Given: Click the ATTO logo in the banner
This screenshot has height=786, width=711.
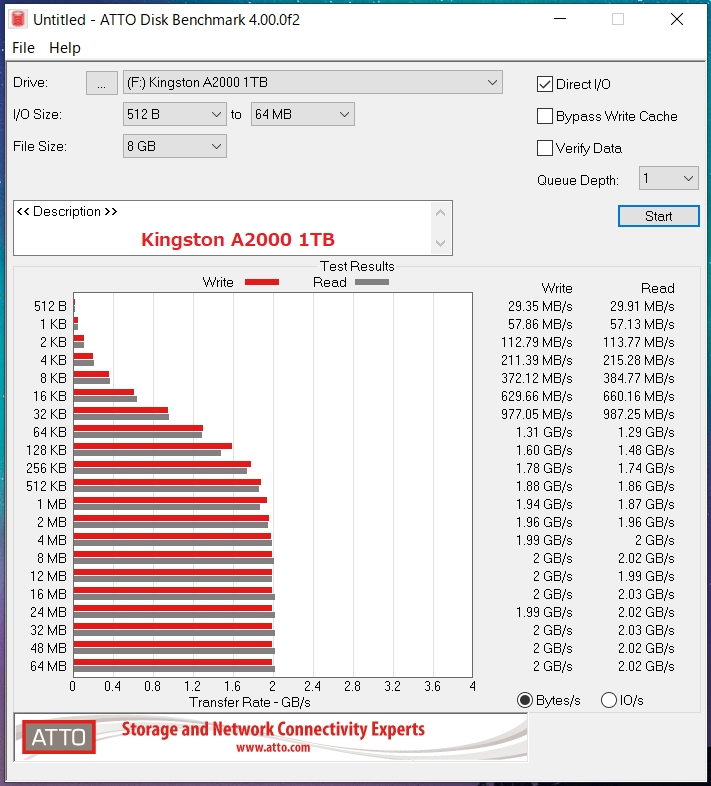Looking at the screenshot, I should coord(59,737).
